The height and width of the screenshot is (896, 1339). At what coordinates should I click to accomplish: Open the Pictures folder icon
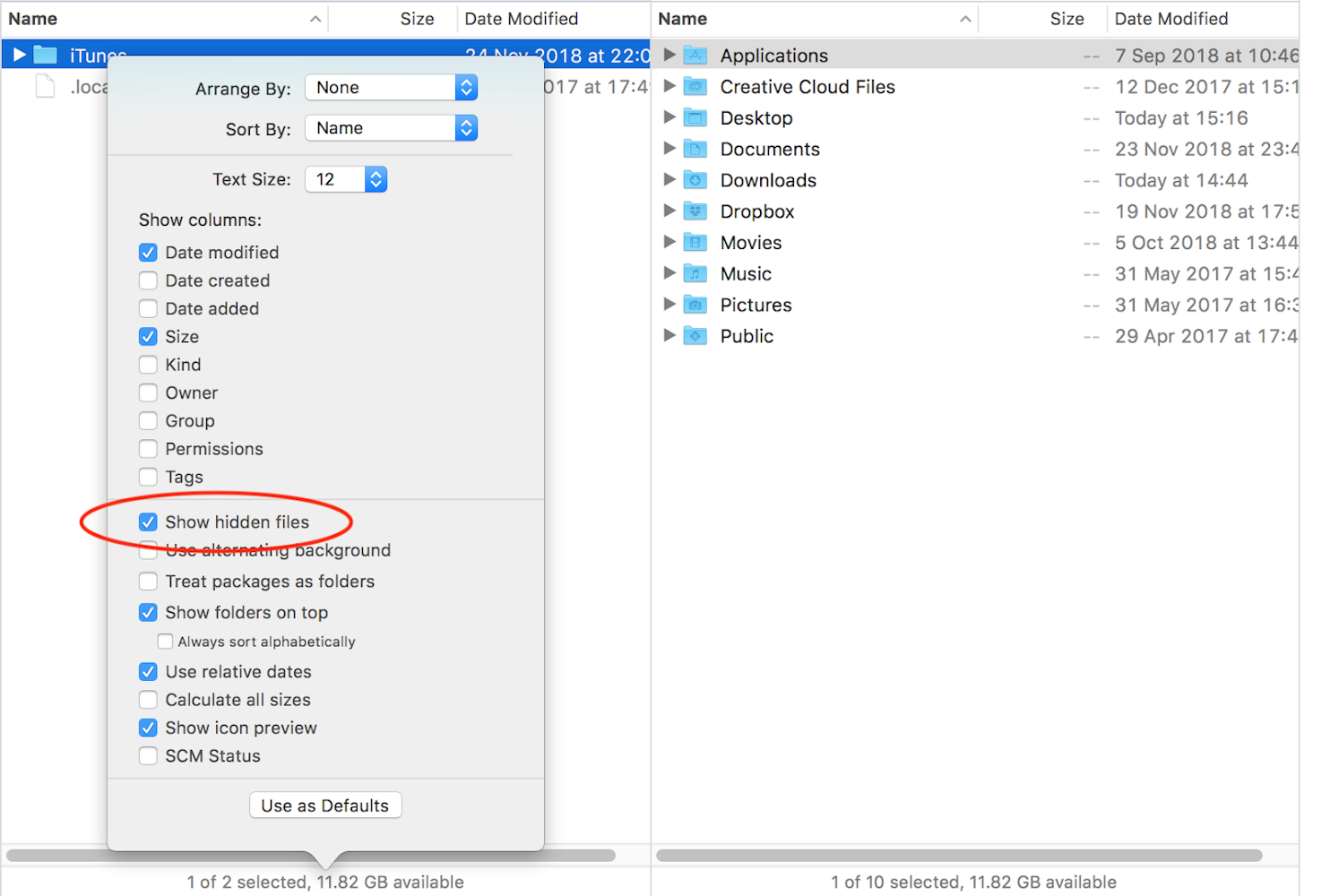coord(695,305)
